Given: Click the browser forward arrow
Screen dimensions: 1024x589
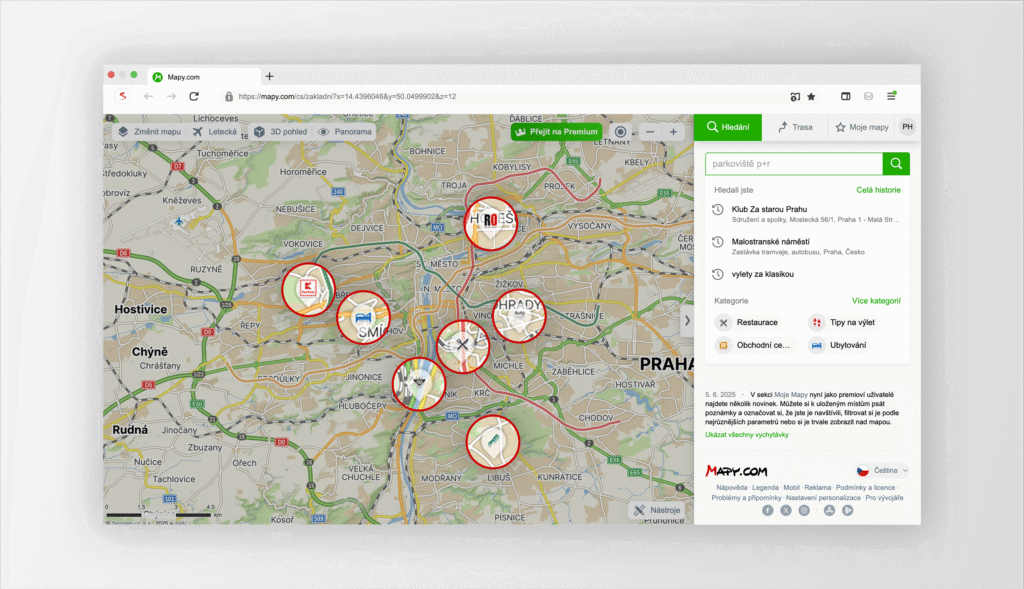Looking at the screenshot, I should [171, 97].
